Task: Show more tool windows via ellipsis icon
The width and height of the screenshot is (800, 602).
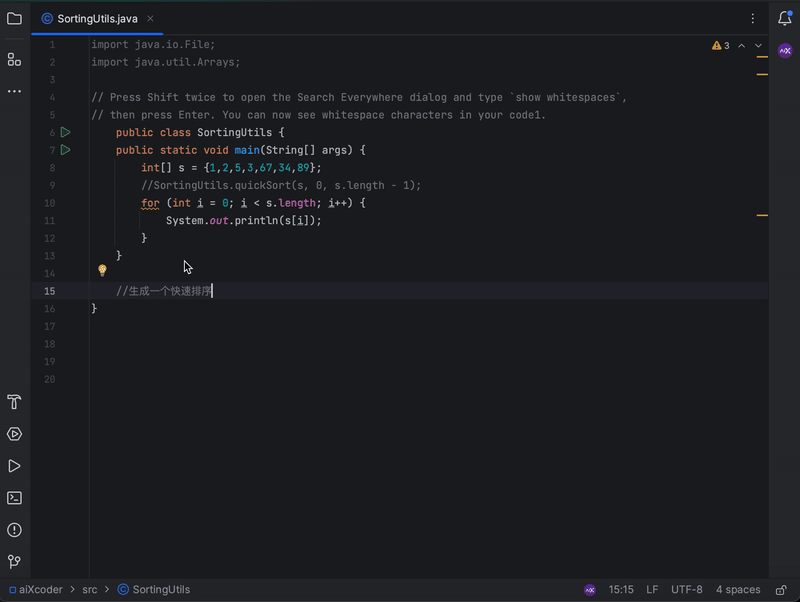Action: (13, 92)
